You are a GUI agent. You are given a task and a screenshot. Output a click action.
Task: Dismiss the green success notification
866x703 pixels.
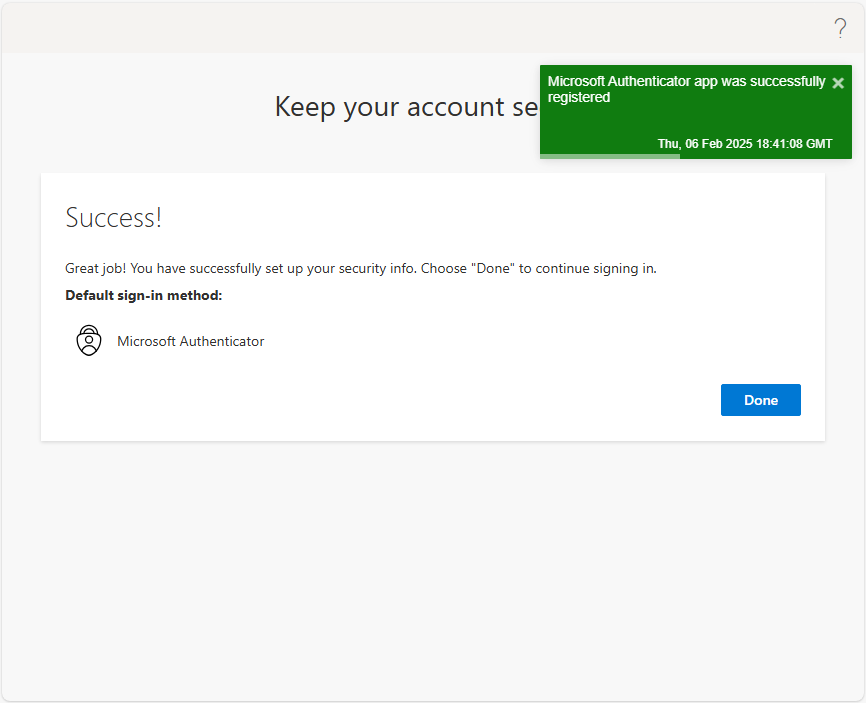pos(838,83)
